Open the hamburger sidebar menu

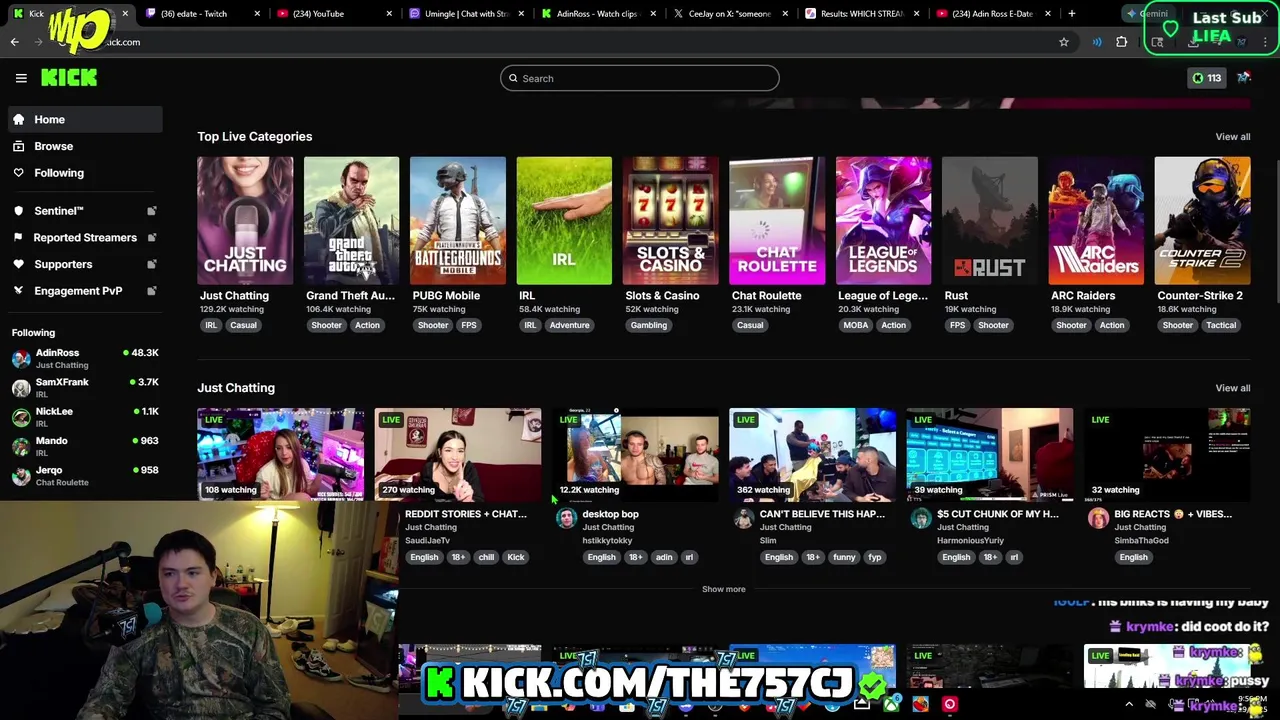(21, 78)
